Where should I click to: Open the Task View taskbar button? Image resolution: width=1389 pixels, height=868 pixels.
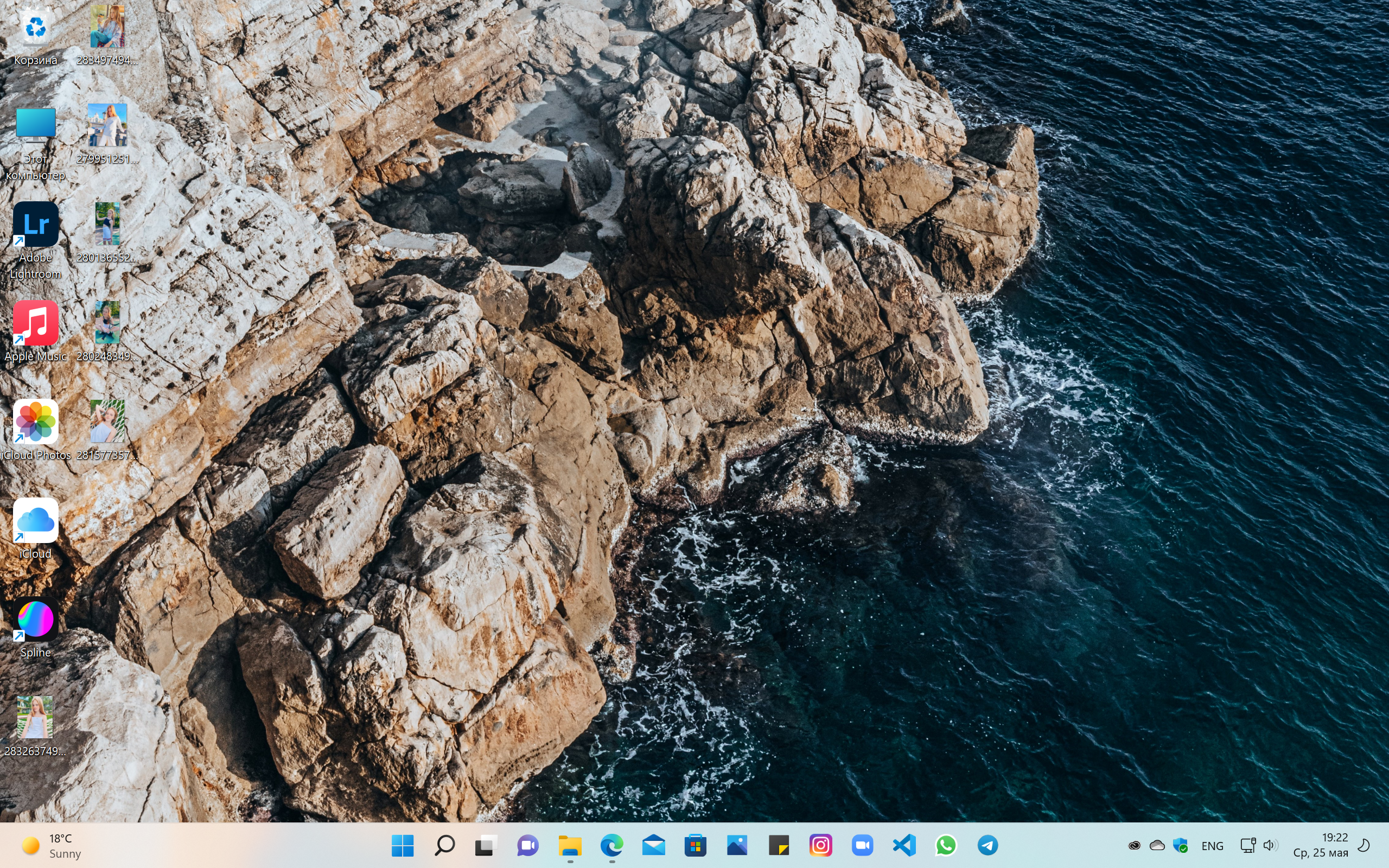click(486, 845)
